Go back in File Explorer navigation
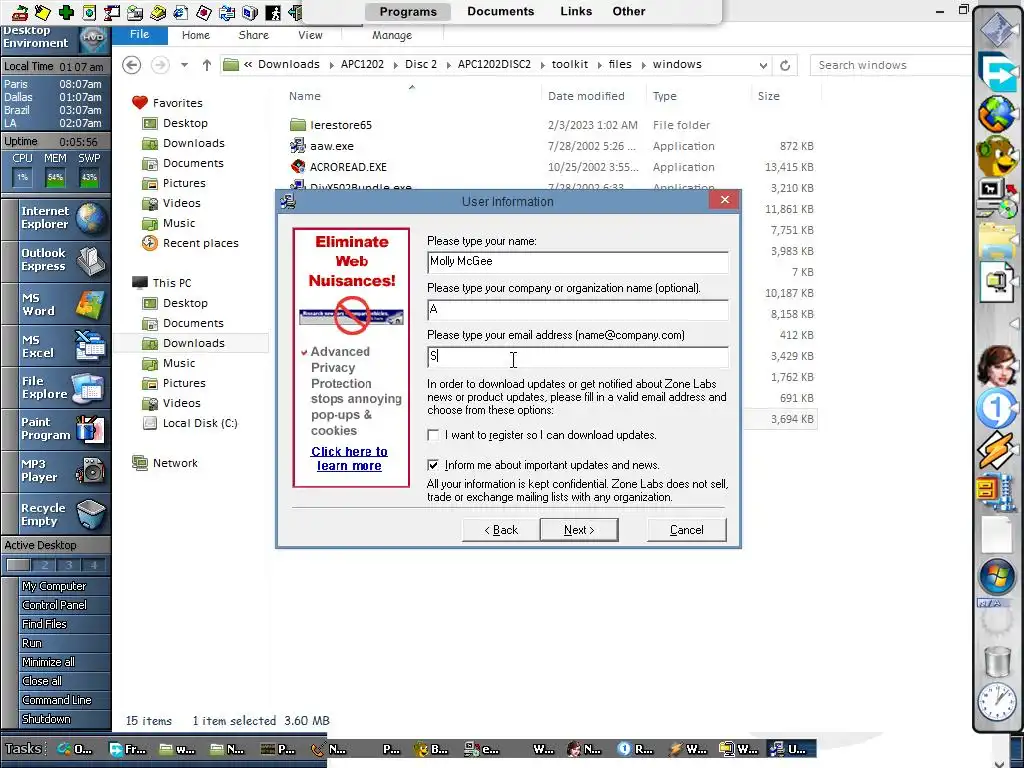Viewport: 1024px width, 768px height. pyautogui.click(x=132, y=65)
